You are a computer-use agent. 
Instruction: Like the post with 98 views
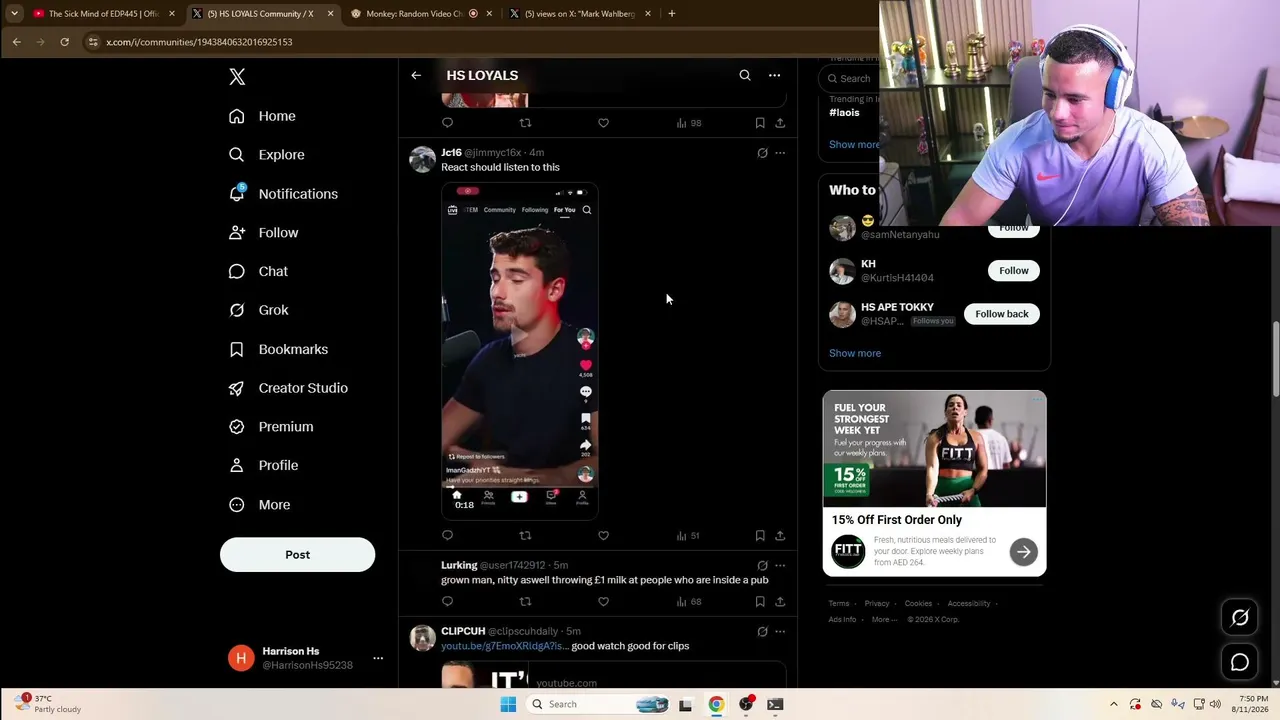603,123
